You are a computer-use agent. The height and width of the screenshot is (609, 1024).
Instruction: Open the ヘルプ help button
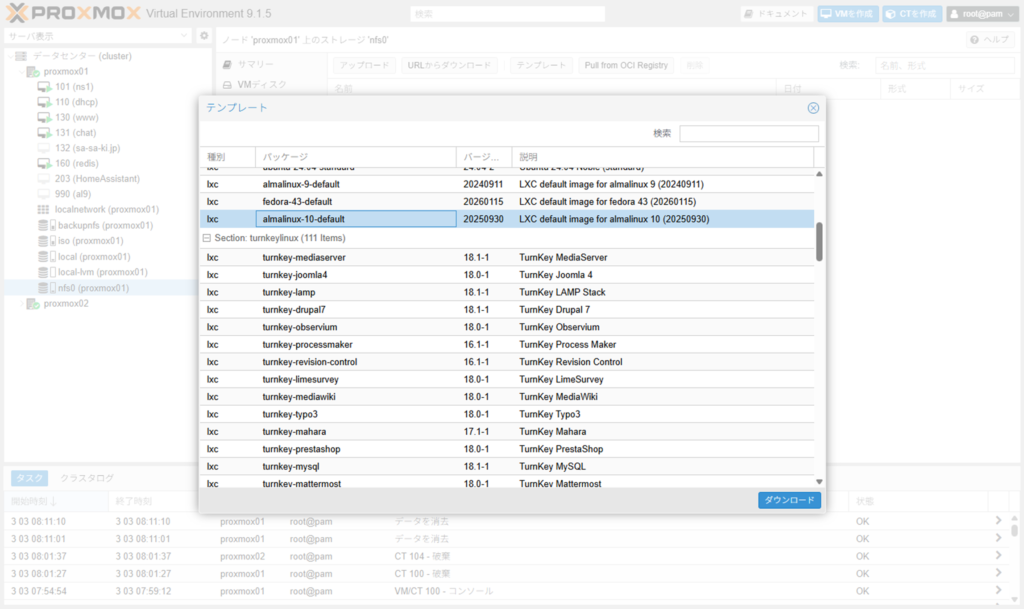(990, 39)
